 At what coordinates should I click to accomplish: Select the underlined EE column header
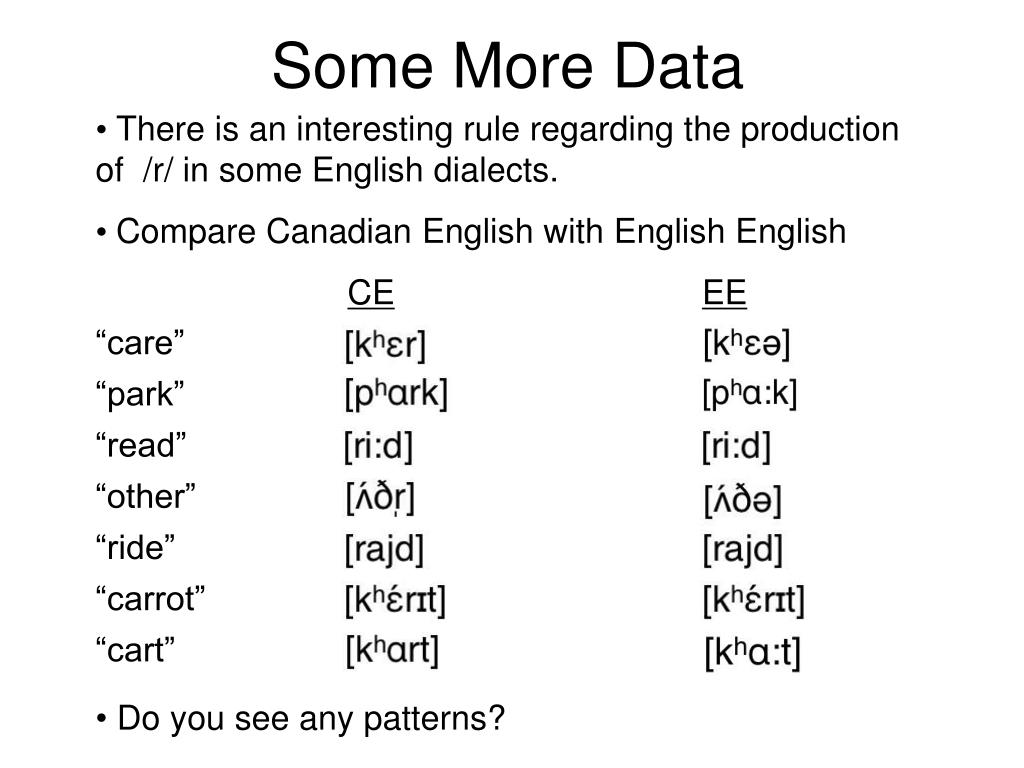click(724, 293)
